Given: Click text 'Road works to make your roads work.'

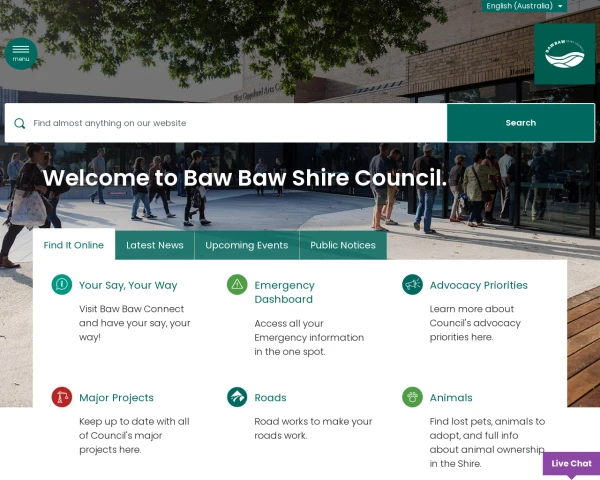Looking at the screenshot, I should pos(313,428).
